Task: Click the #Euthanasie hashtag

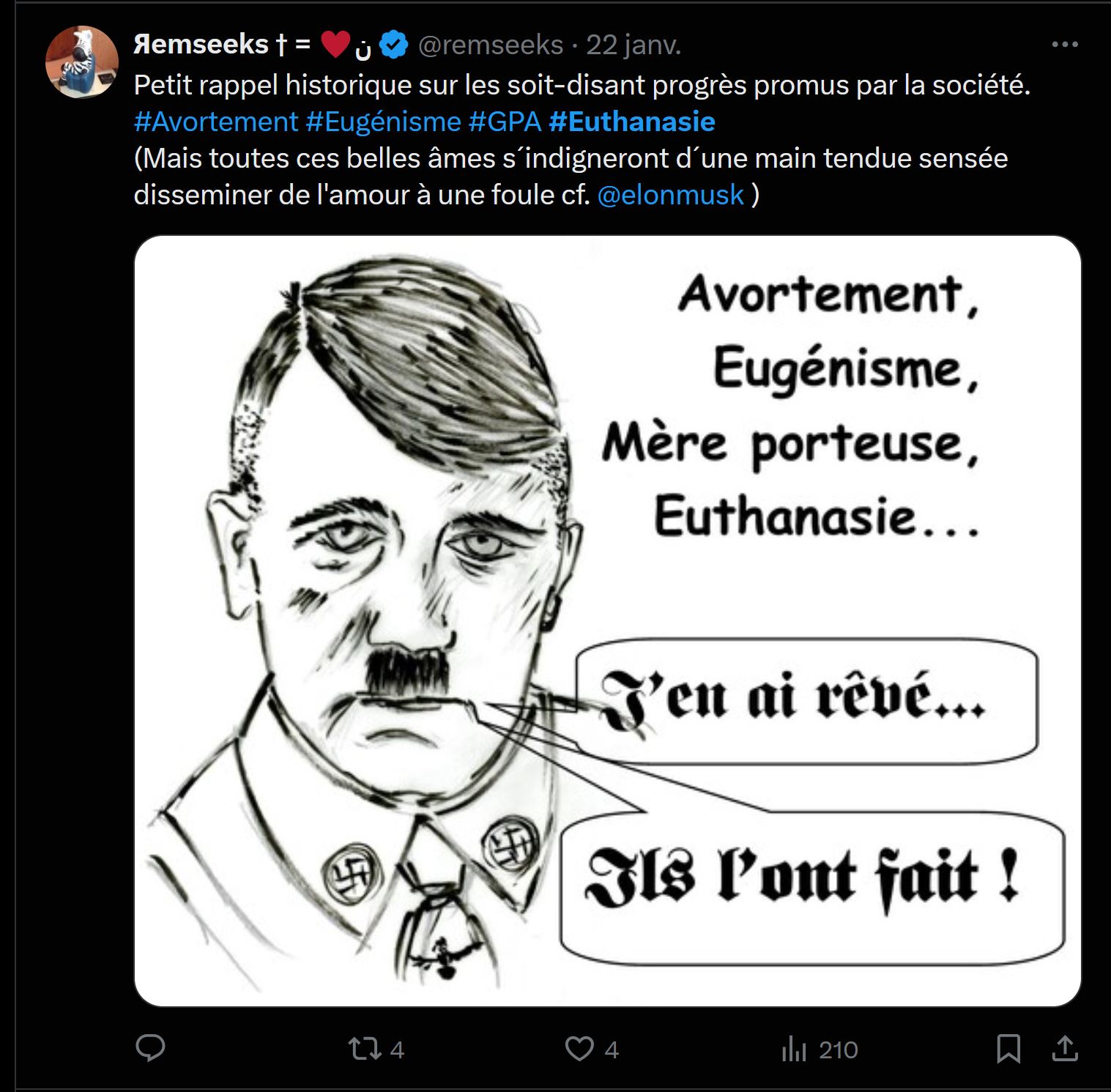Action: [631, 122]
